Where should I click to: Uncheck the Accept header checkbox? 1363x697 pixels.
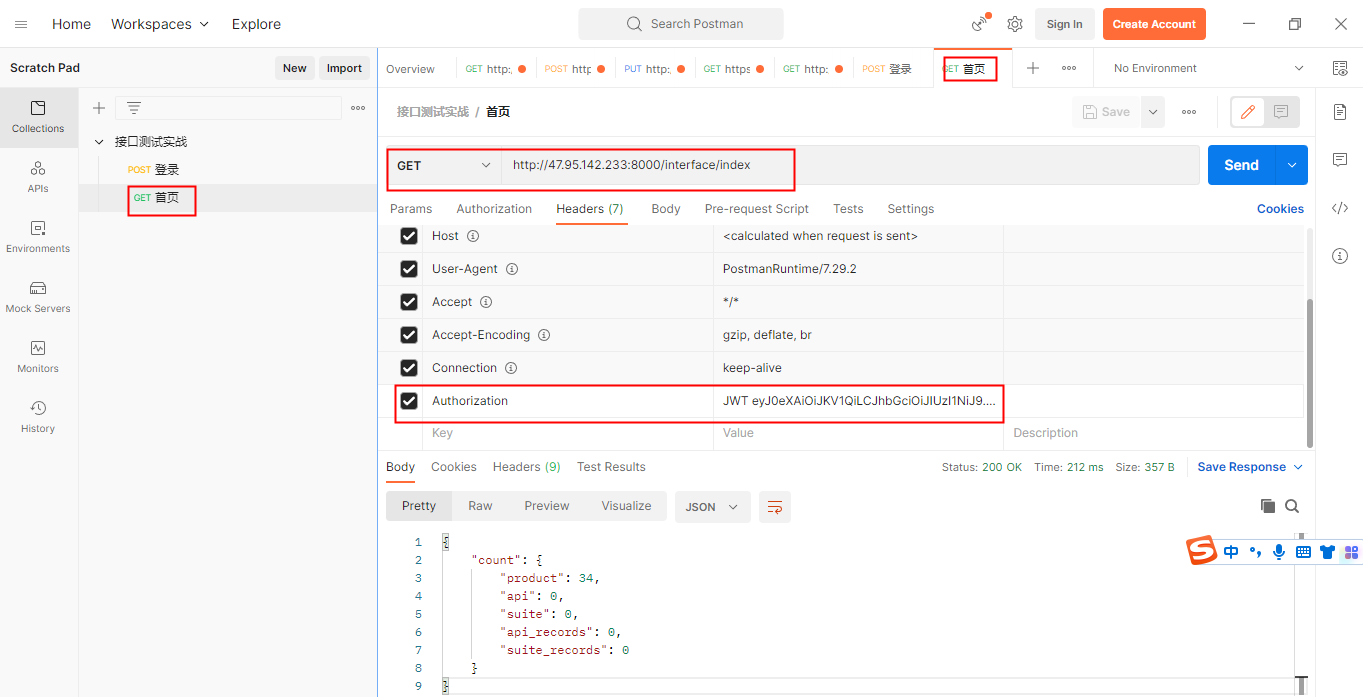pos(409,302)
